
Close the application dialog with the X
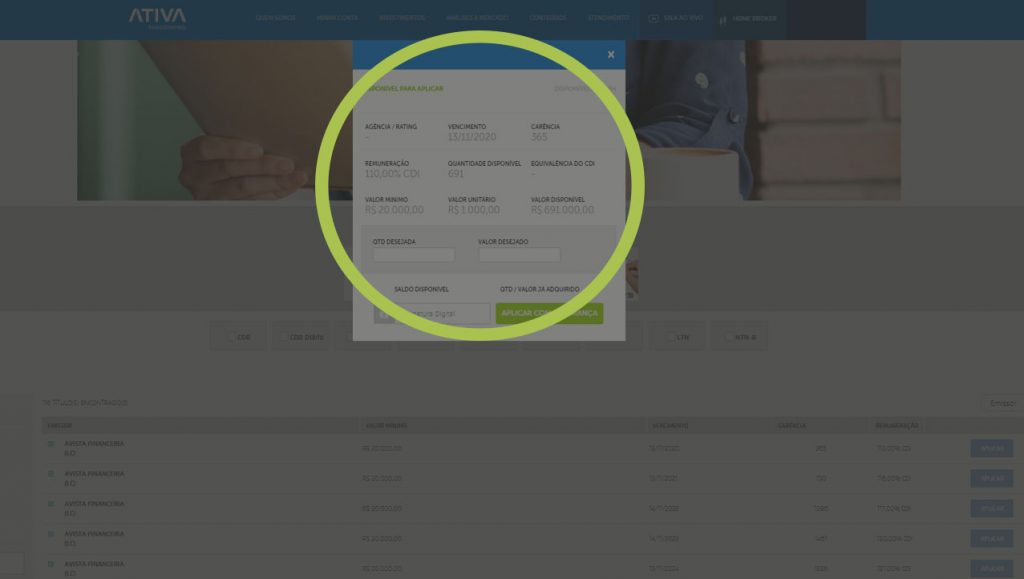tap(611, 55)
